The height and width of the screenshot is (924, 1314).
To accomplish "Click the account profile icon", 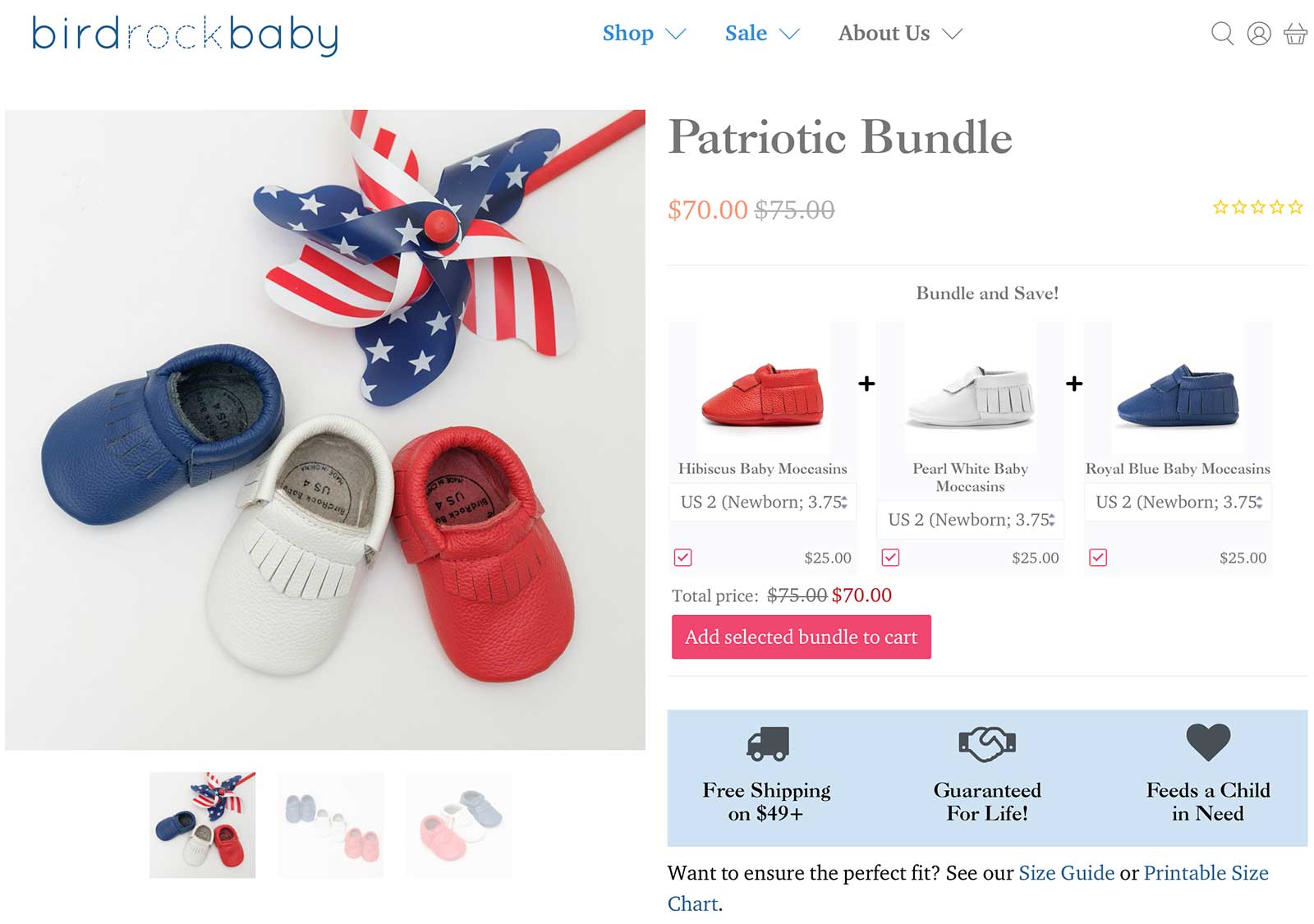I will 1259,35.
